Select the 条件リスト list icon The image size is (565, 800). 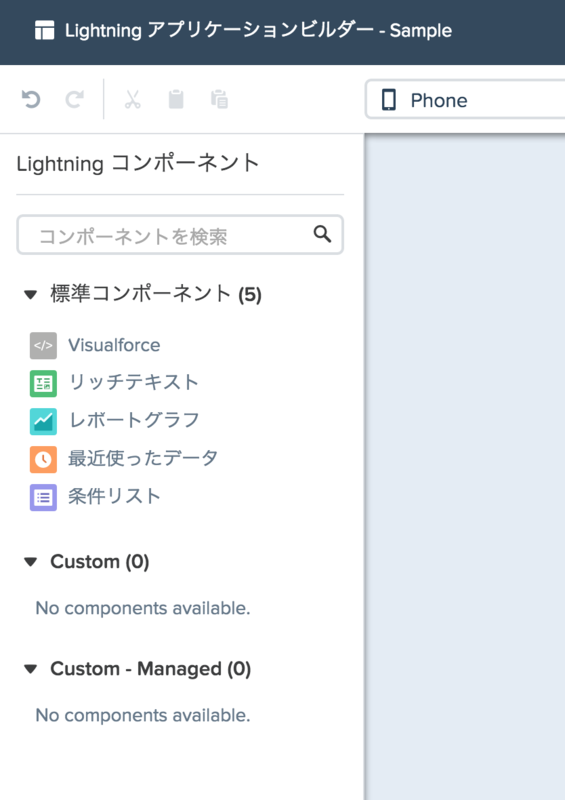click(43, 497)
